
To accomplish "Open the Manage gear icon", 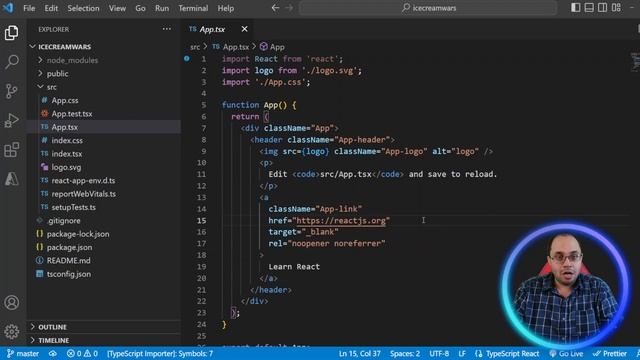I will pos(11,331).
